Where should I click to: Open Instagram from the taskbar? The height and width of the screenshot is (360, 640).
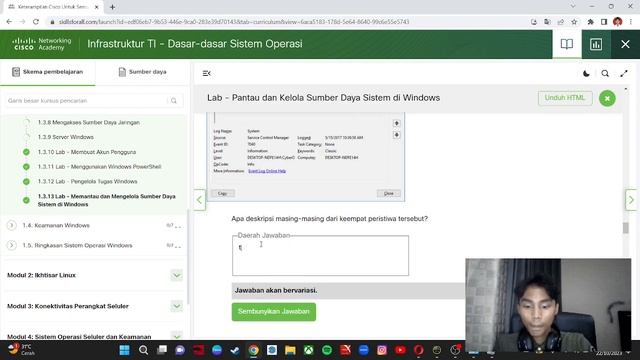[382, 350]
